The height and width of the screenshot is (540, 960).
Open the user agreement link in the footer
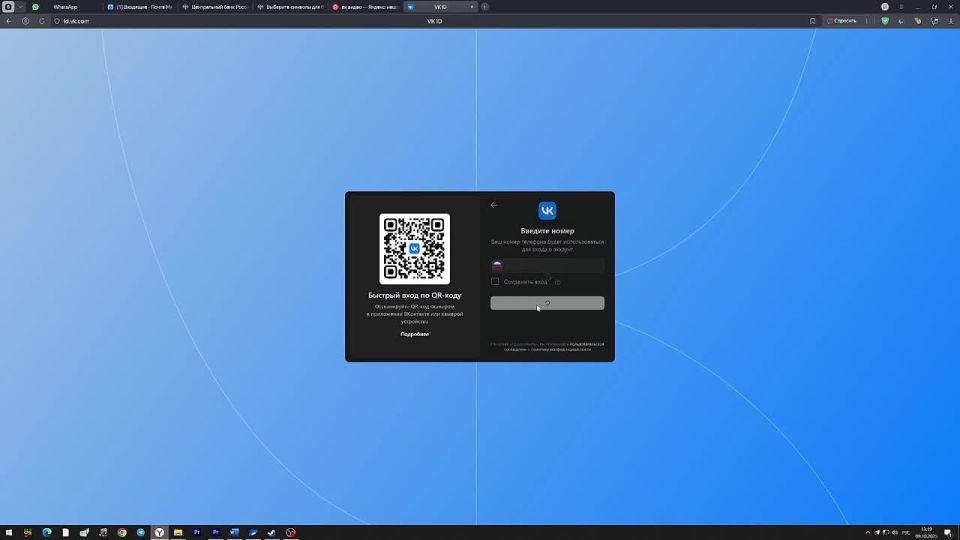click(x=587, y=344)
